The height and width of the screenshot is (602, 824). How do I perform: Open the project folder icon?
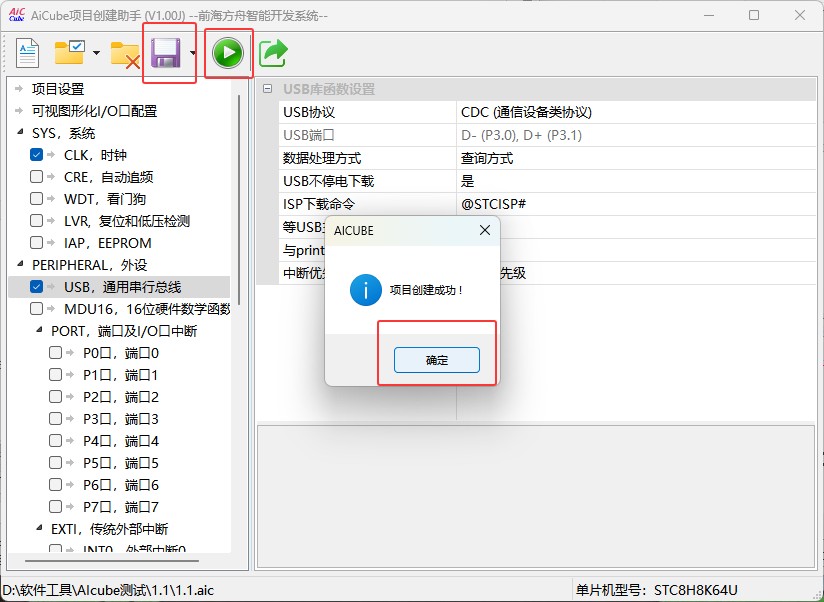[70, 53]
